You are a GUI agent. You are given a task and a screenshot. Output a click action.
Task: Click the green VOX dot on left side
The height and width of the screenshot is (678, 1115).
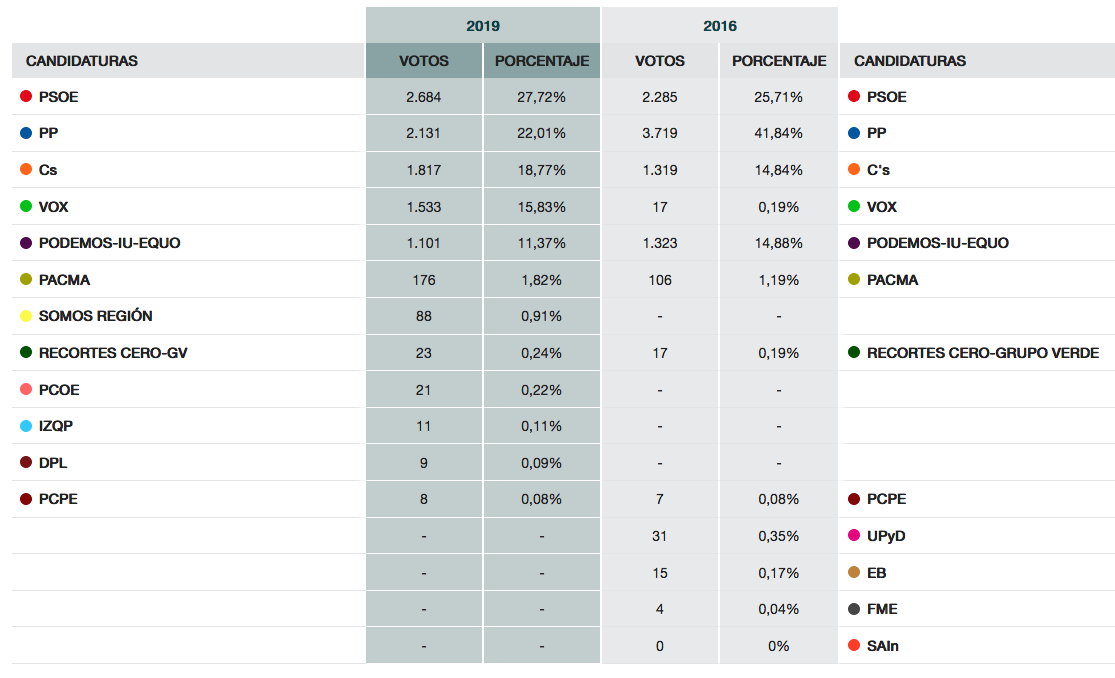coord(26,207)
